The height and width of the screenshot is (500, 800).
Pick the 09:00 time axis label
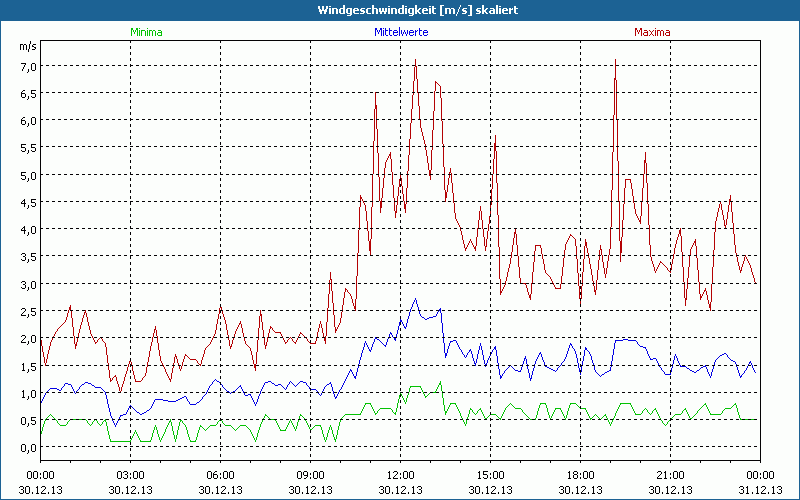(310, 475)
